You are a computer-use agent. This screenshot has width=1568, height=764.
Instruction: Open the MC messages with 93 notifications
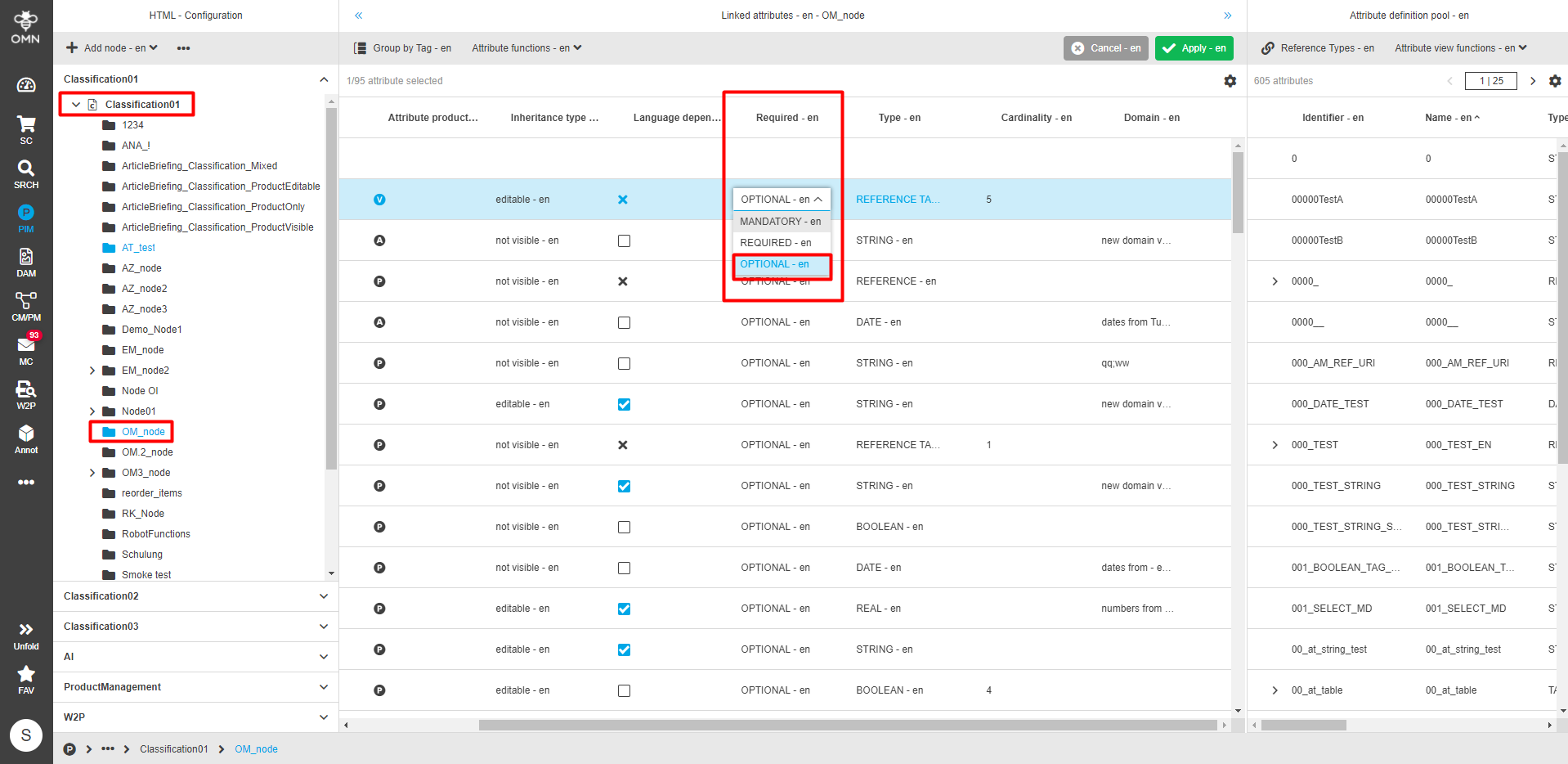[x=26, y=348]
